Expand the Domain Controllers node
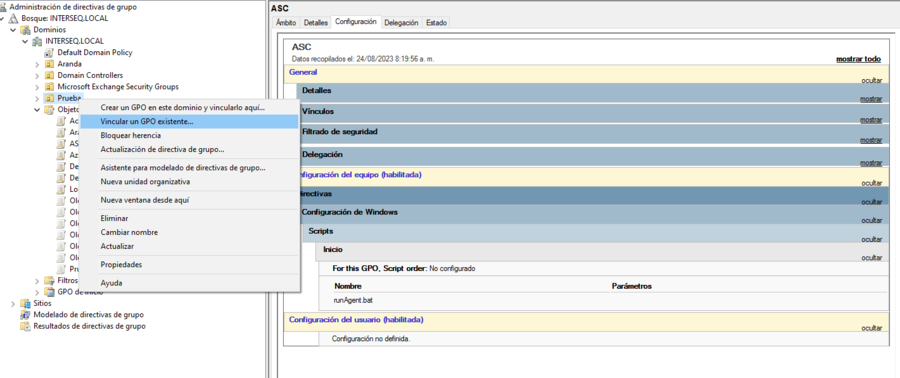 tap(37, 76)
